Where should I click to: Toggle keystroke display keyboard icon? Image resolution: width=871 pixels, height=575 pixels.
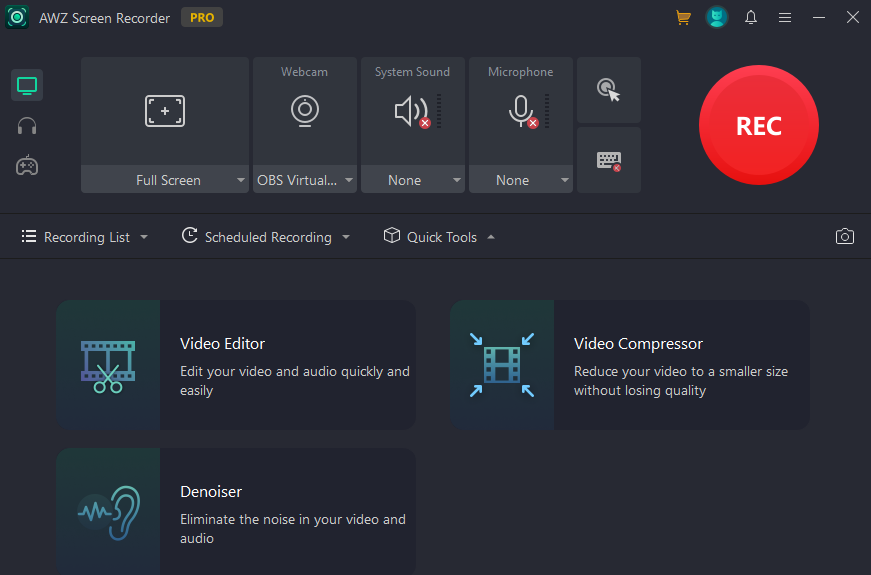609,161
